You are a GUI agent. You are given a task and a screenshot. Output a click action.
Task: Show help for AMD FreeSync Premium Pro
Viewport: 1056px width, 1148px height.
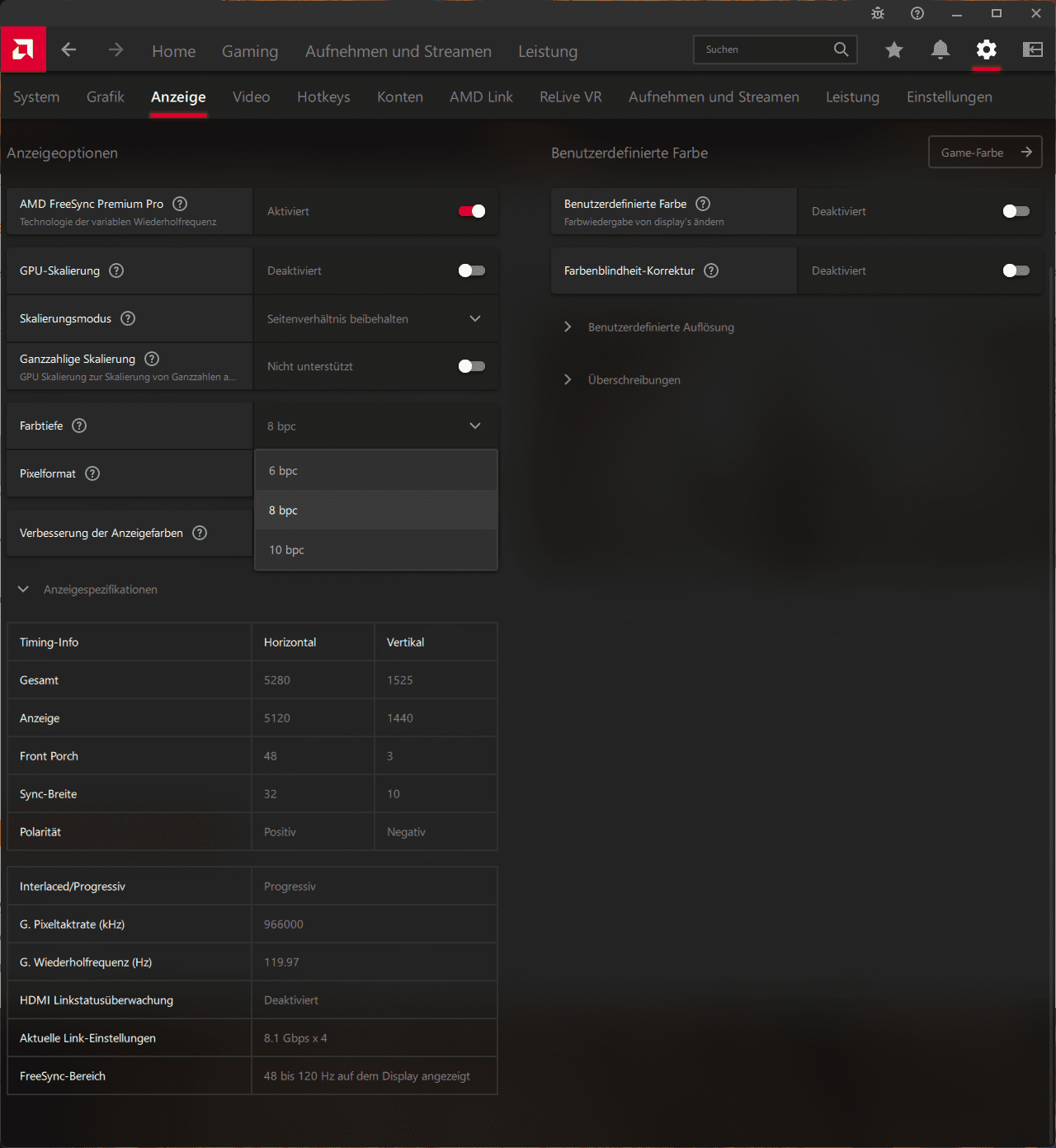180,204
